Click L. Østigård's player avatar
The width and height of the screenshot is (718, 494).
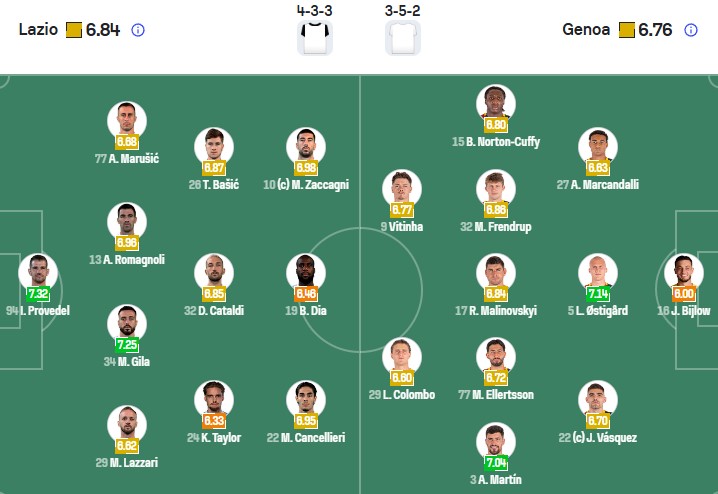tap(598, 273)
